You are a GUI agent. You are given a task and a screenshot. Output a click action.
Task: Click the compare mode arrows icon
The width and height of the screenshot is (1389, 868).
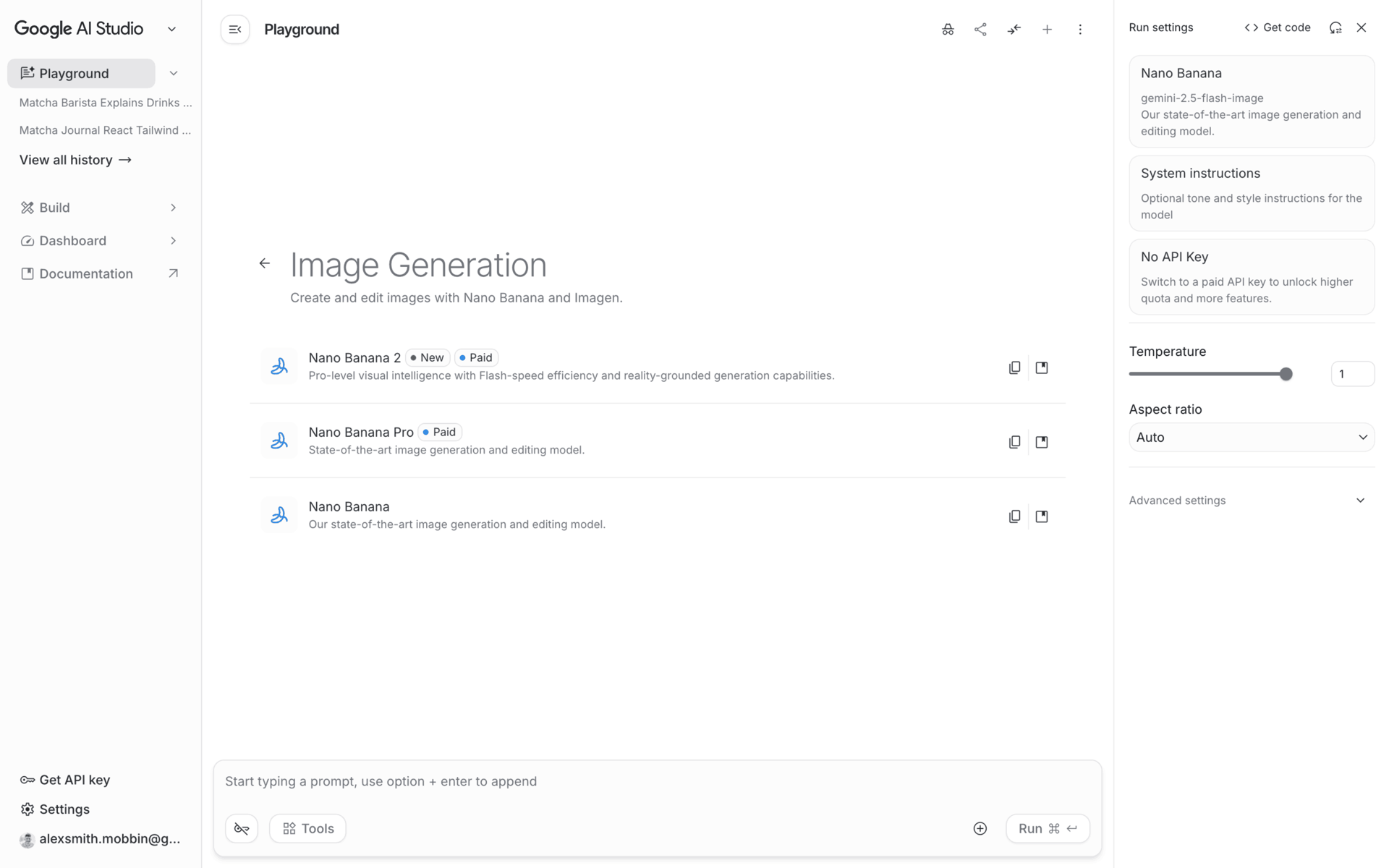click(x=1014, y=30)
